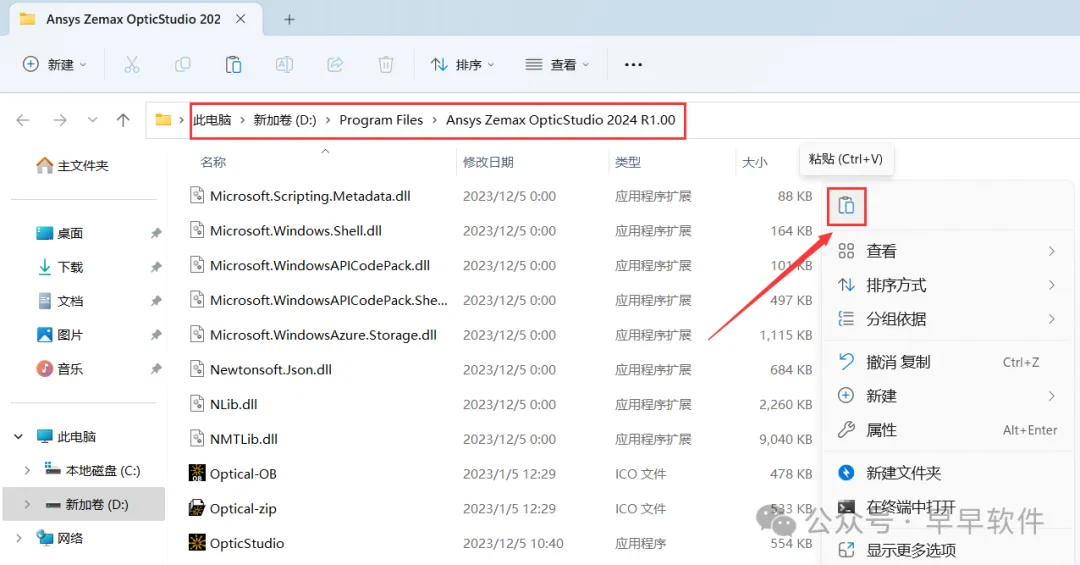Select Microsoft.Scripting.Metadata.dll file
This screenshot has width=1080, height=565.
tap(300, 196)
